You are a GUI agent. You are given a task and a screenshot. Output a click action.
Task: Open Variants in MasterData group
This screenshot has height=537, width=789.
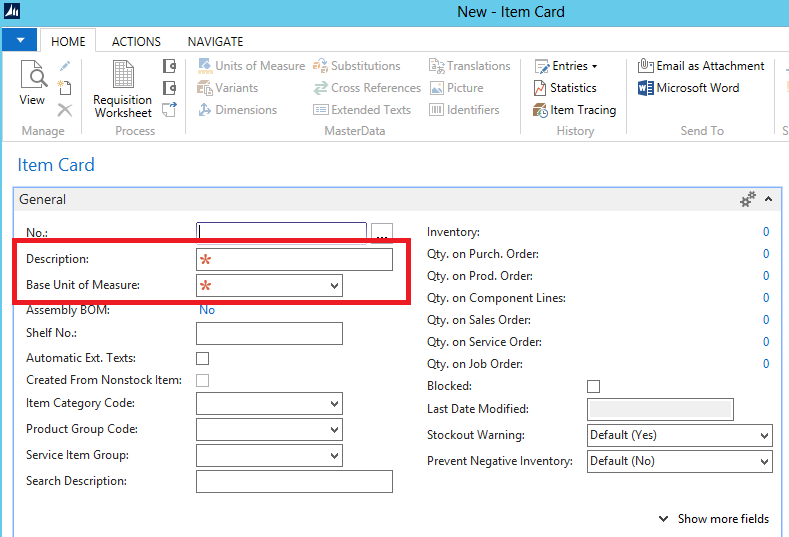[x=227, y=88]
